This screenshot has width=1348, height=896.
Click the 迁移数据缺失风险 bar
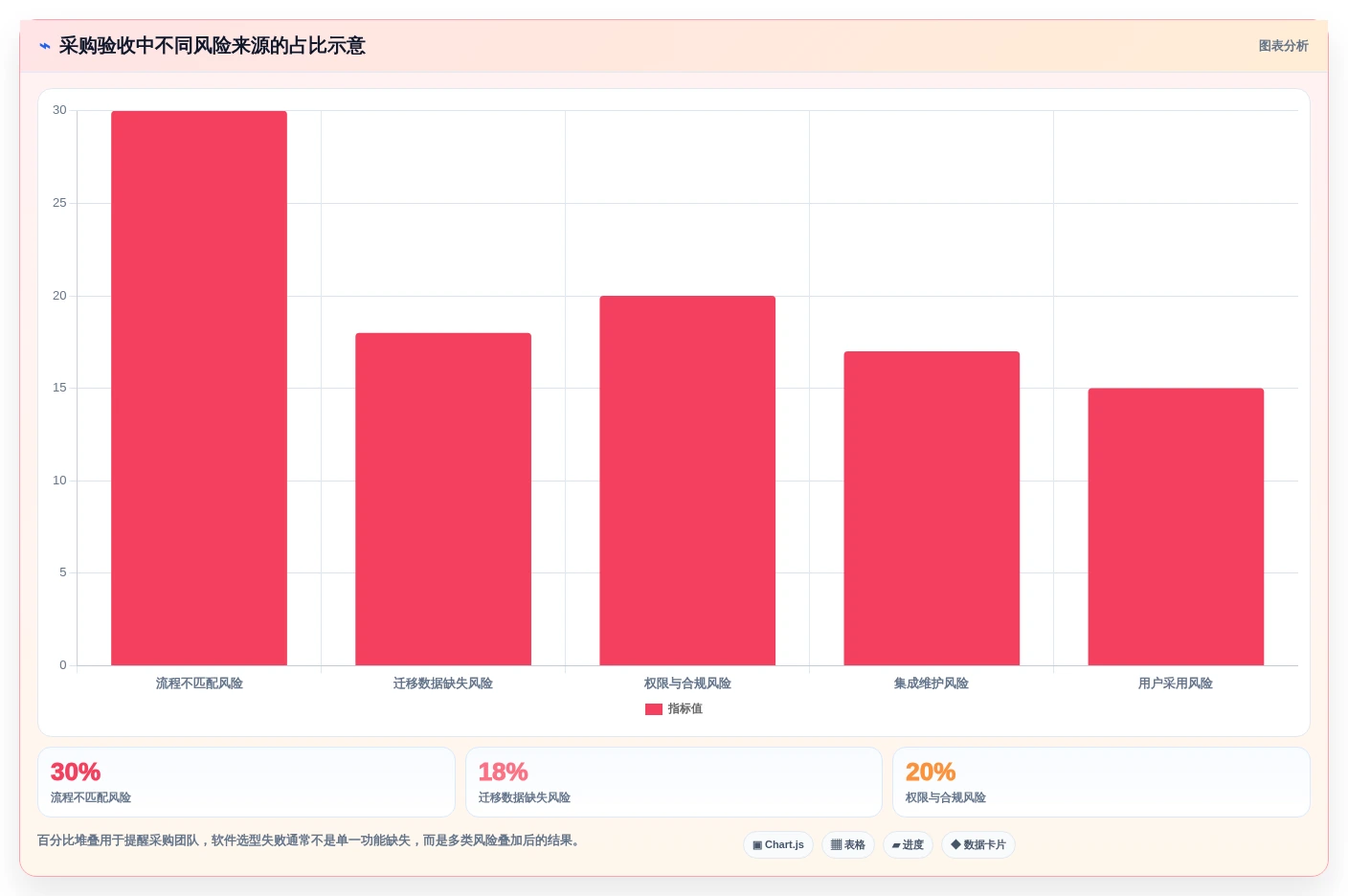click(x=443, y=499)
